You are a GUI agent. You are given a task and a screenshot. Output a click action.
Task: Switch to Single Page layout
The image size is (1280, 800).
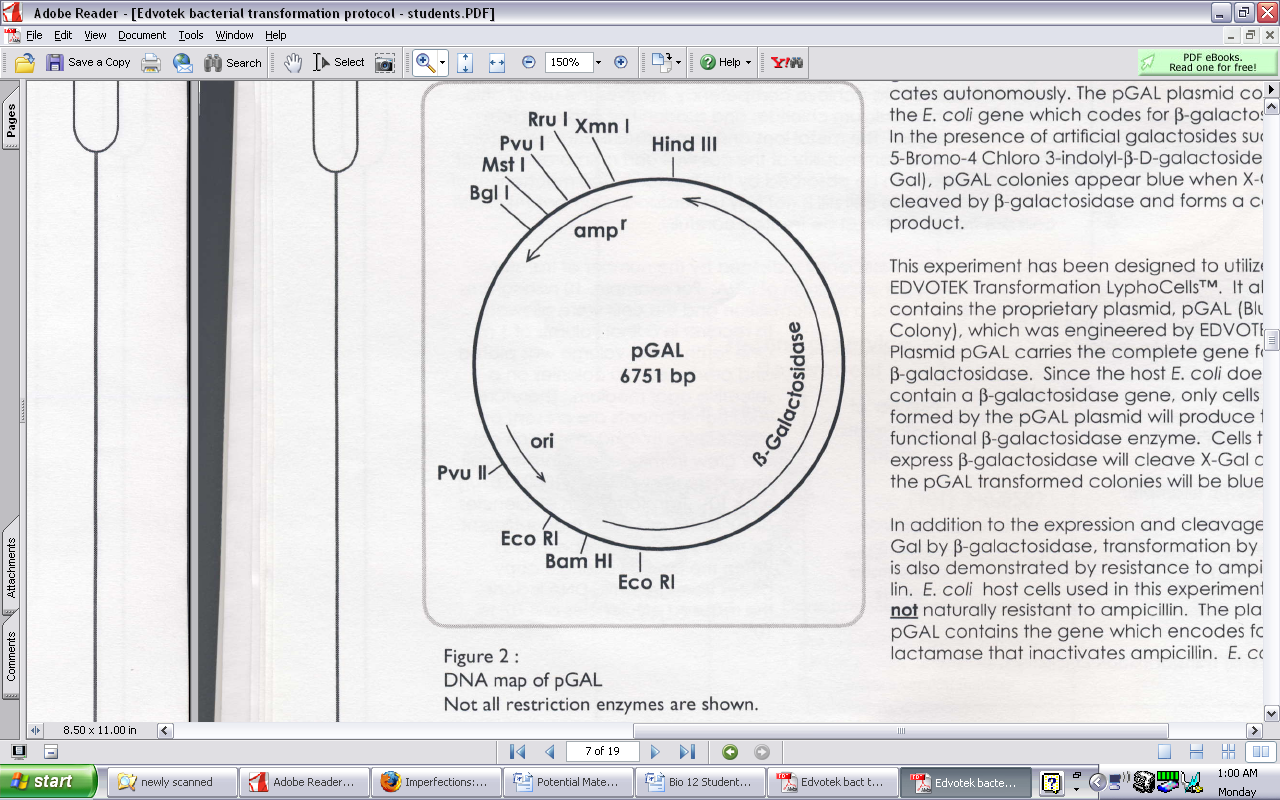[1164, 752]
